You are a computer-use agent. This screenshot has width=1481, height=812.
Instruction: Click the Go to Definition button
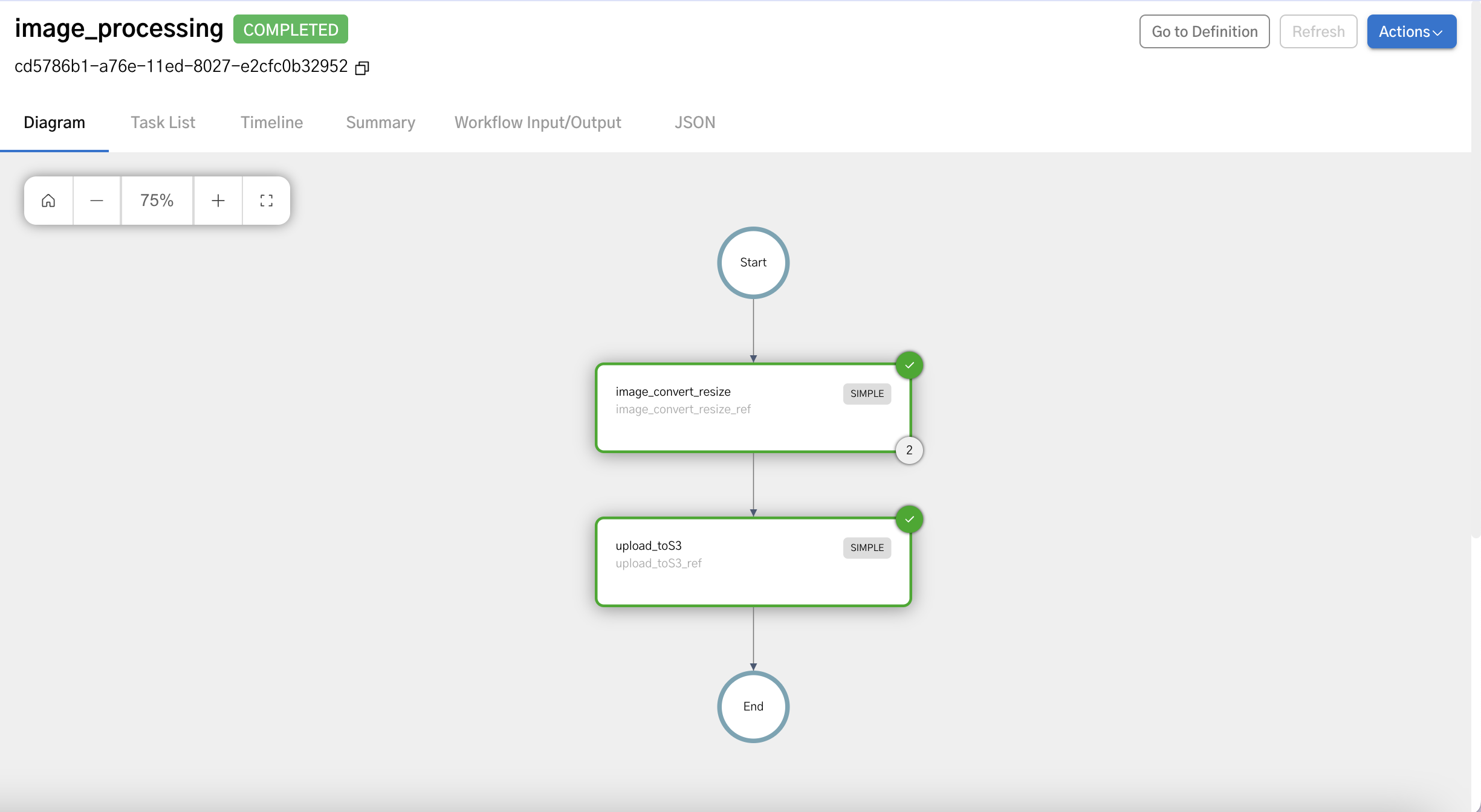click(x=1204, y=31)
